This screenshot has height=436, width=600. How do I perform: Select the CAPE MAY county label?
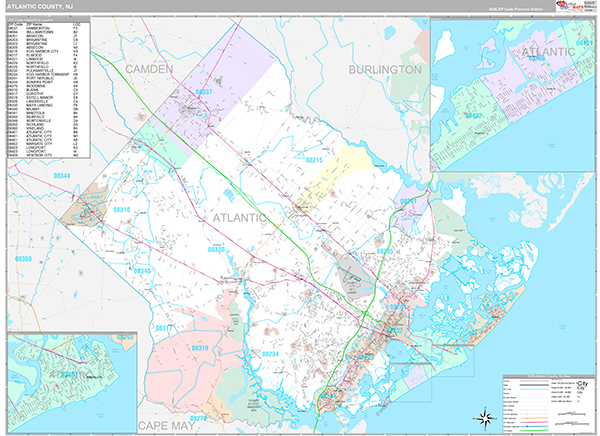tap(166, 426)
